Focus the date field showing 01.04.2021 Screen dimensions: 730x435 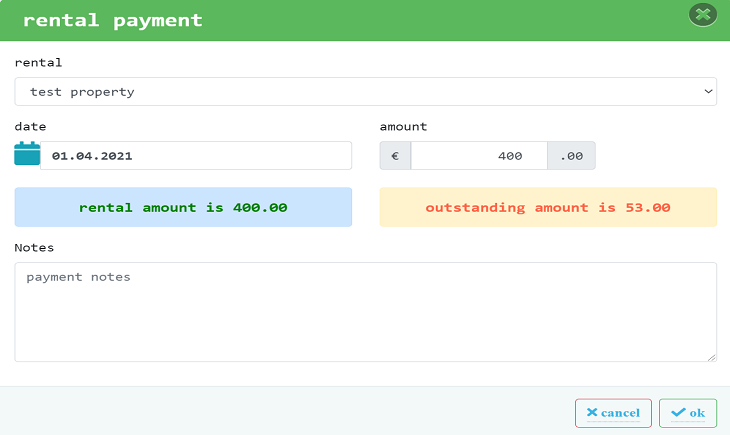[195, 156]
